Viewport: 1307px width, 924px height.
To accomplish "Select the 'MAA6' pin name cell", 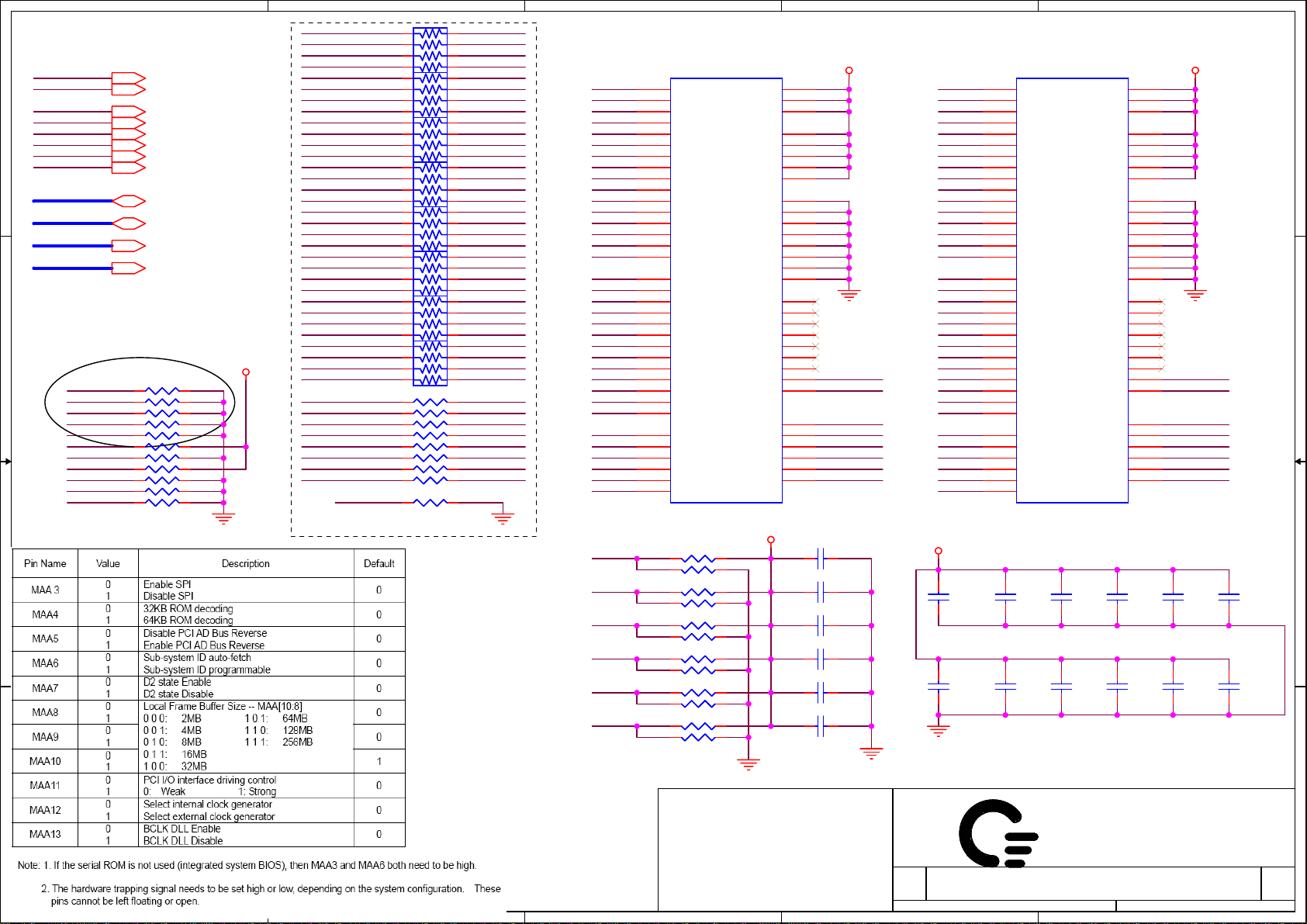I will pos(45,664).
